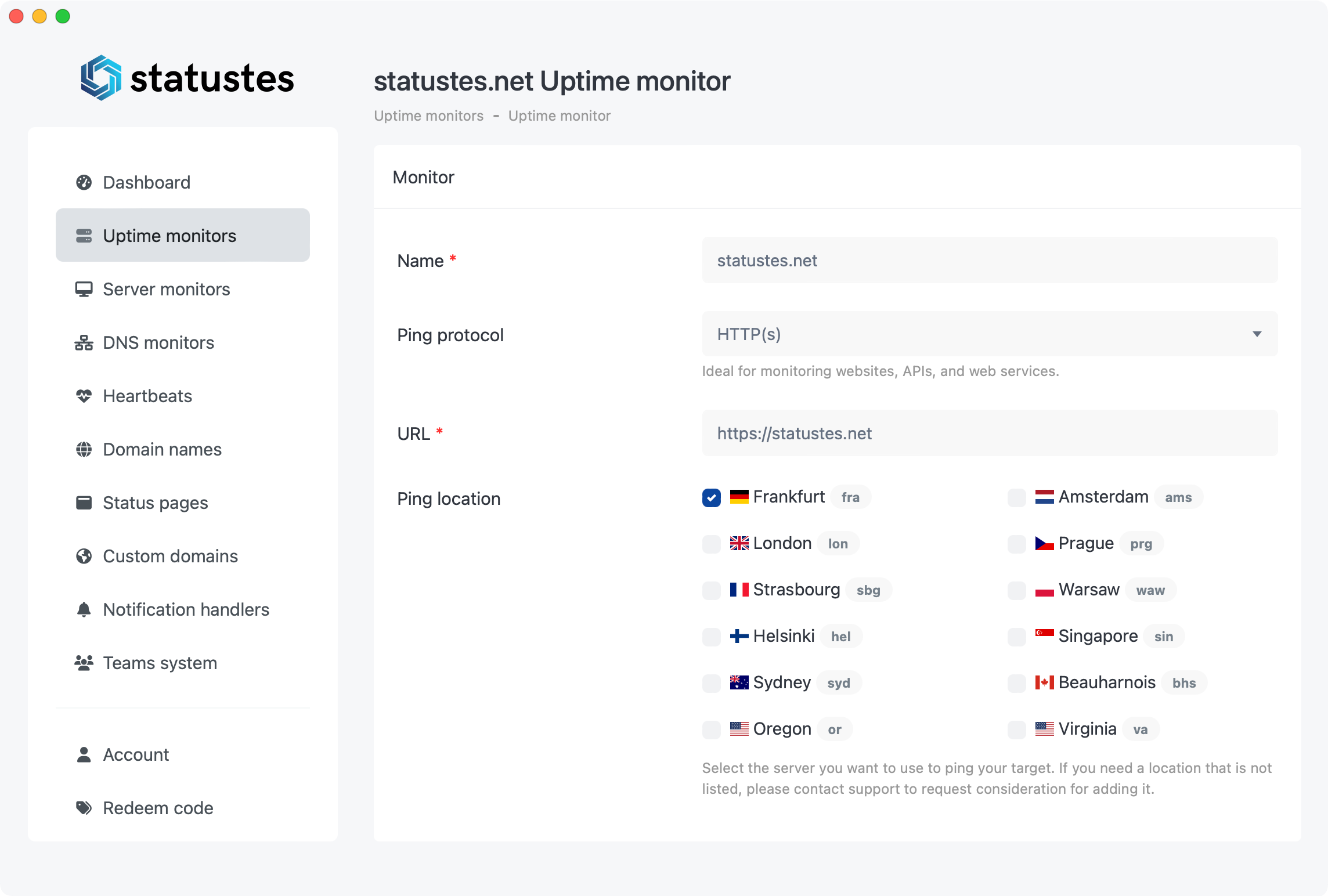1328x896 pixels.
Task: Click the Teams system people icon
Action: pos(84,663)
